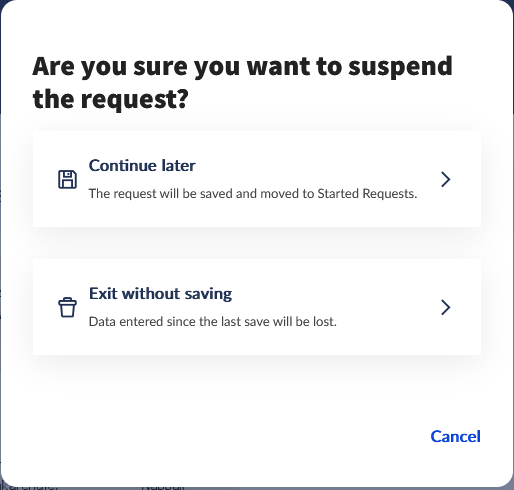Screen dimensions: 514x490
Task: Click the floppy disk save icon
Action: (67, 179)
